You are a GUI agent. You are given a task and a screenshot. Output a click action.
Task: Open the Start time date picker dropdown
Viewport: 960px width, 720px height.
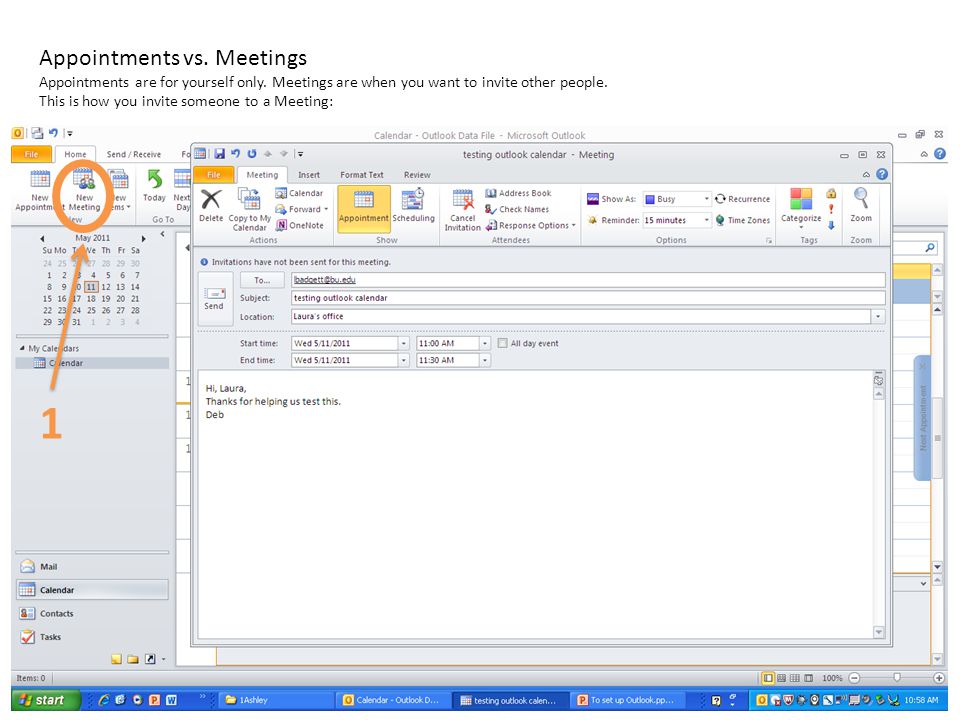click(x=403, y=343)
